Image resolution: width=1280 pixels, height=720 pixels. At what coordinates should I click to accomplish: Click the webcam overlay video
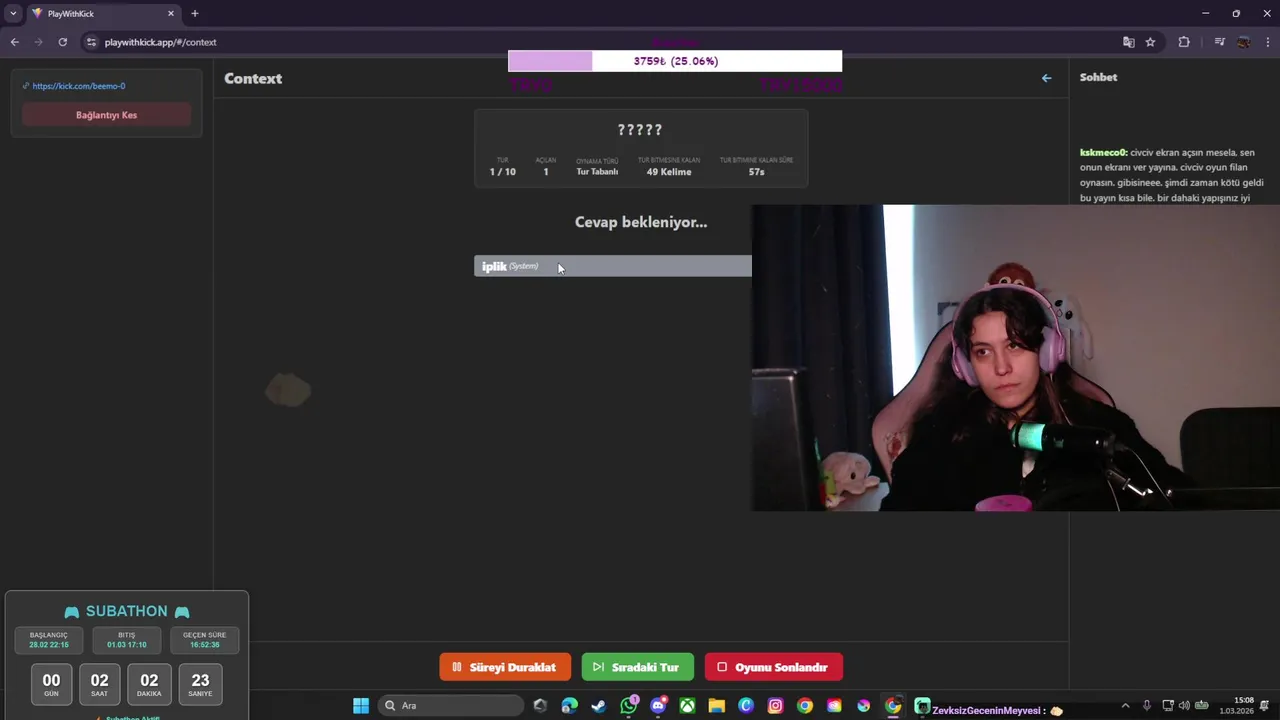pyautogui.click(x=1015, y=358)
